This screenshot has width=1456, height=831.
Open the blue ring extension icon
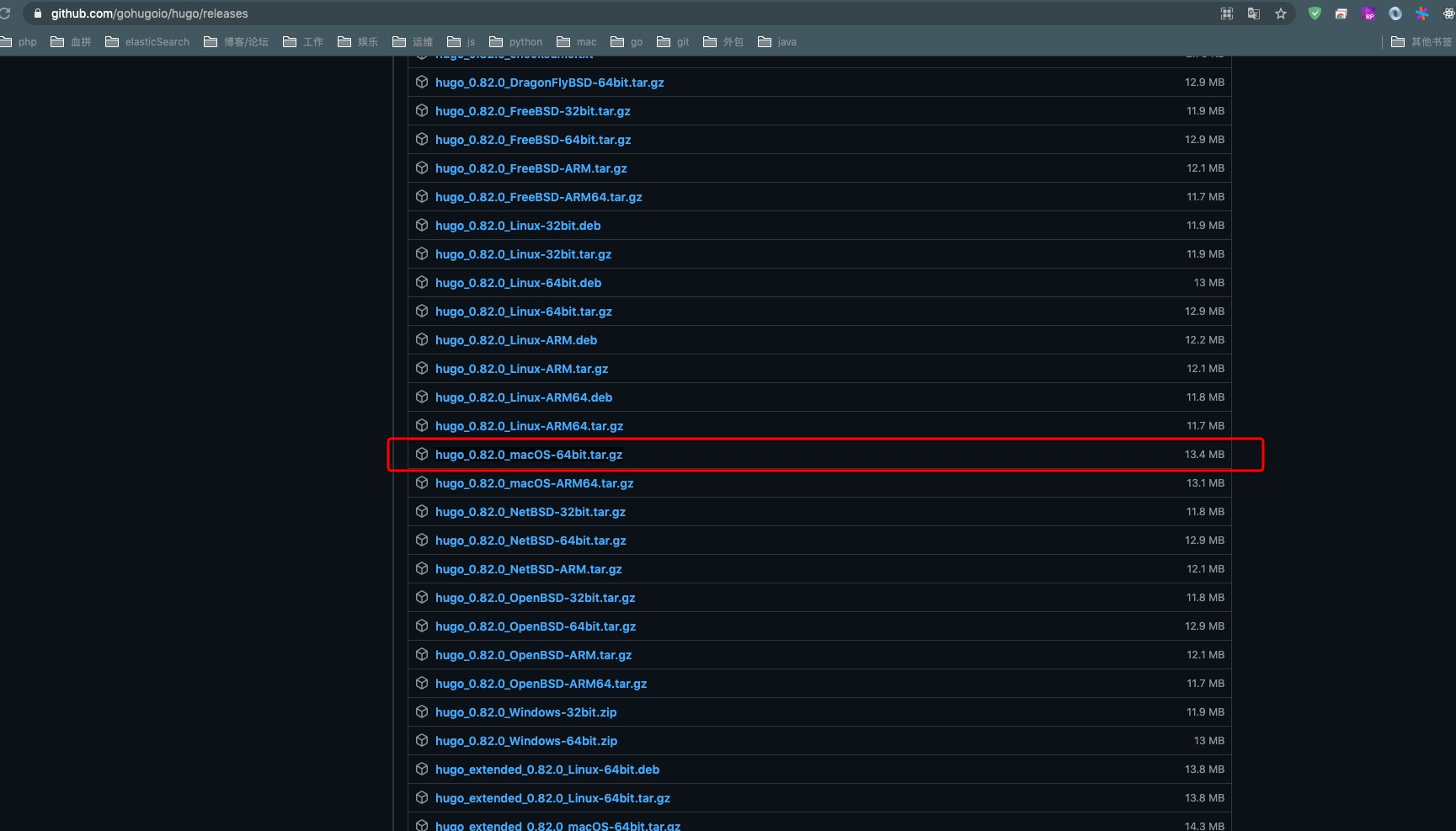(1395, 13)
